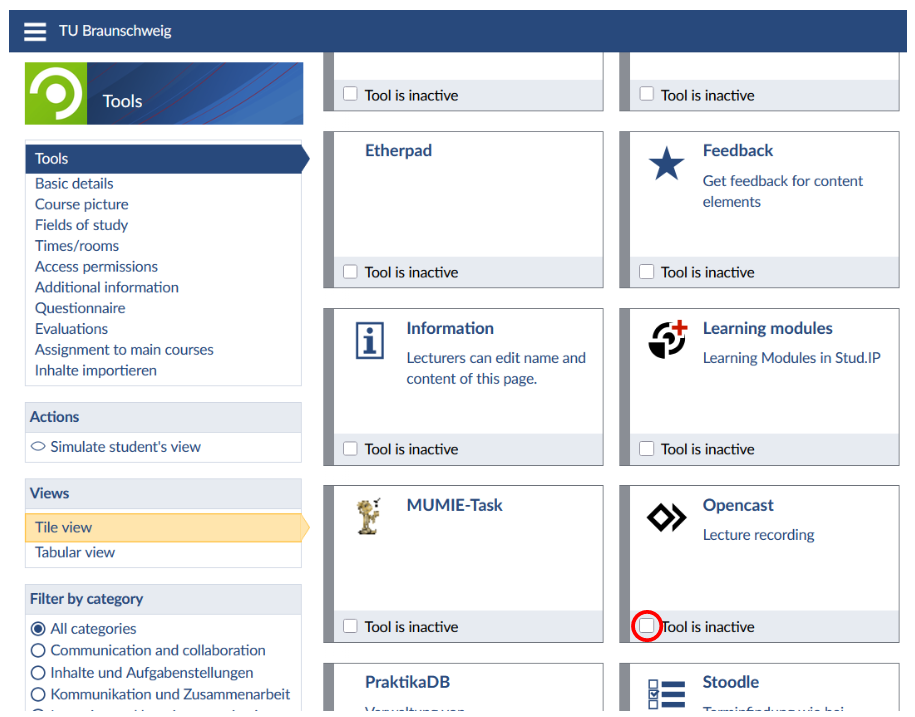Open Assignment to main courses

(x=124, y=349)
